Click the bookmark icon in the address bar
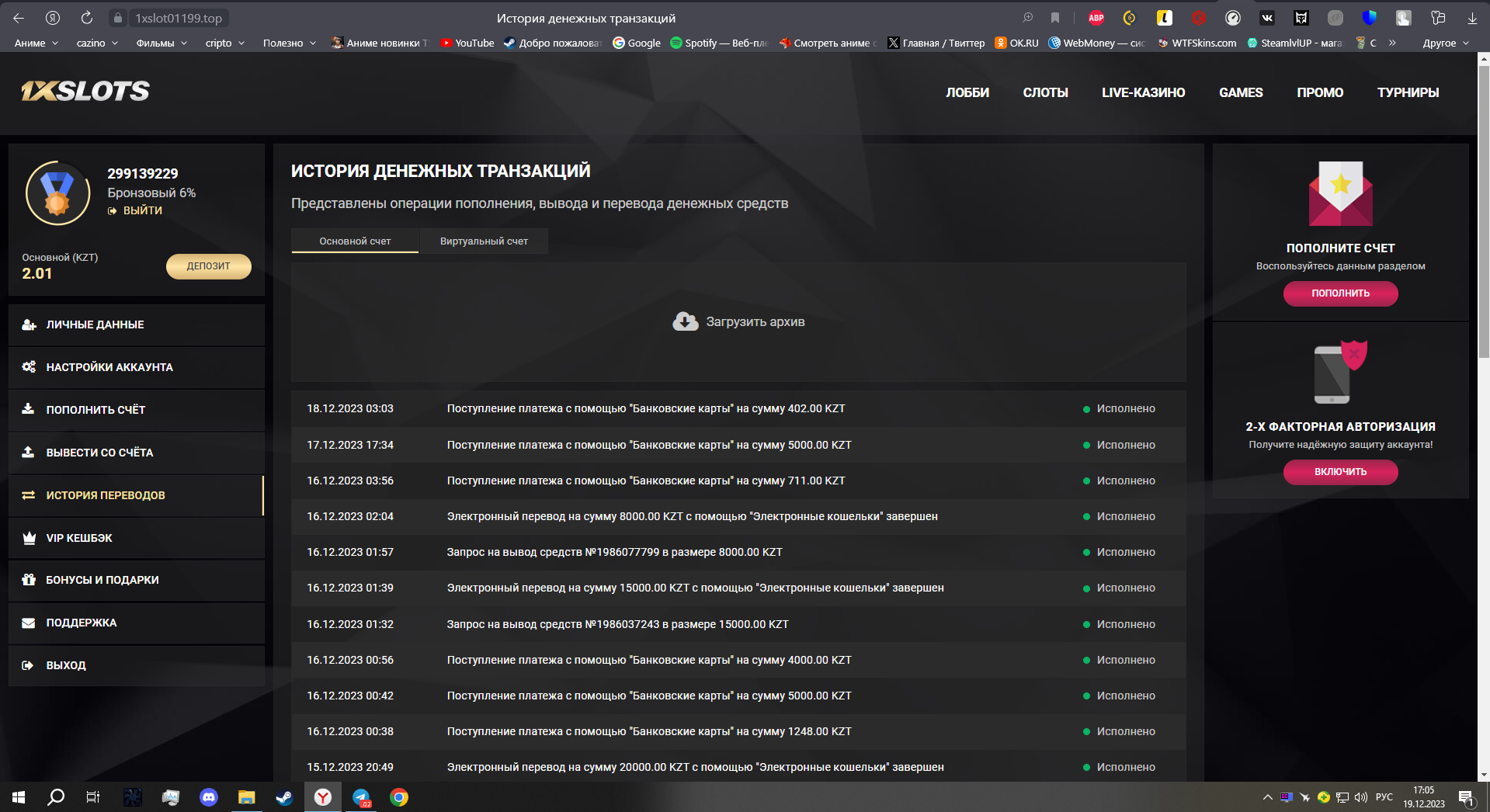This screenshot has width=1490, height=812. pos(1055,18)
